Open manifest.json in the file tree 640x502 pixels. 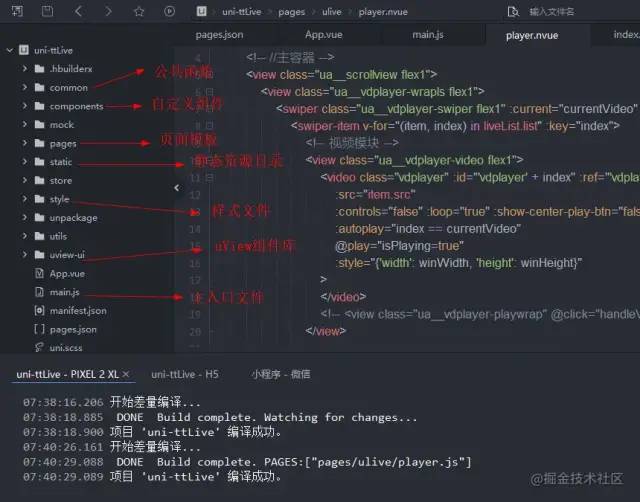[77, 310]
